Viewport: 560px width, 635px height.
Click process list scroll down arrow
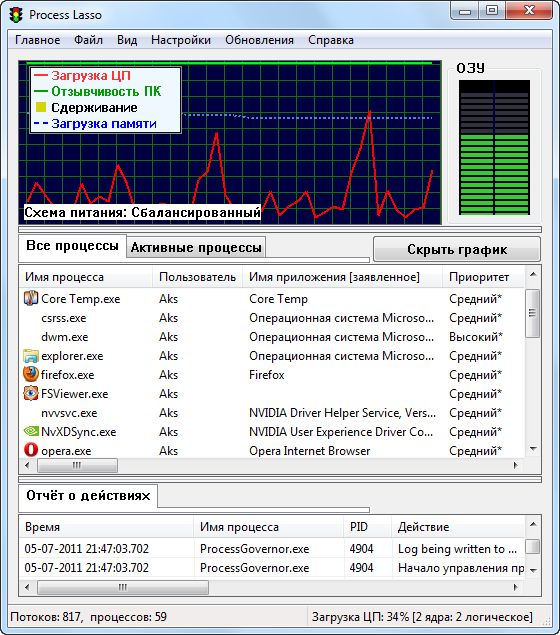[533, 449]
